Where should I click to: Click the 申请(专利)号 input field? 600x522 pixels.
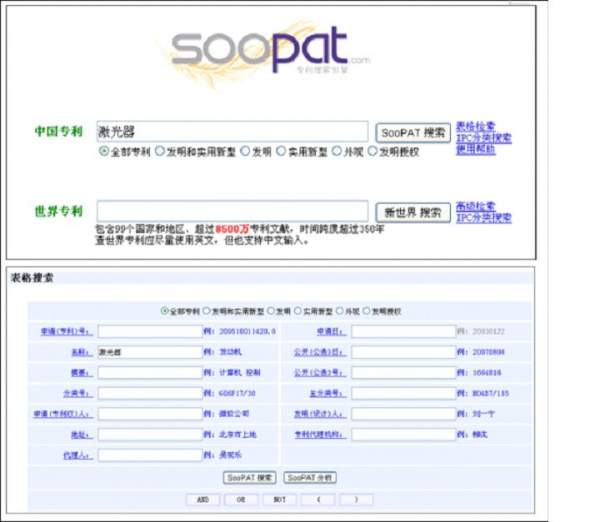click(150, 331)
